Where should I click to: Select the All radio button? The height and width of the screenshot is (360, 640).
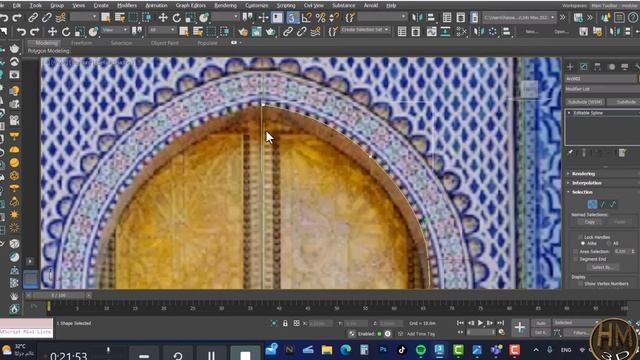click(609, 243)
